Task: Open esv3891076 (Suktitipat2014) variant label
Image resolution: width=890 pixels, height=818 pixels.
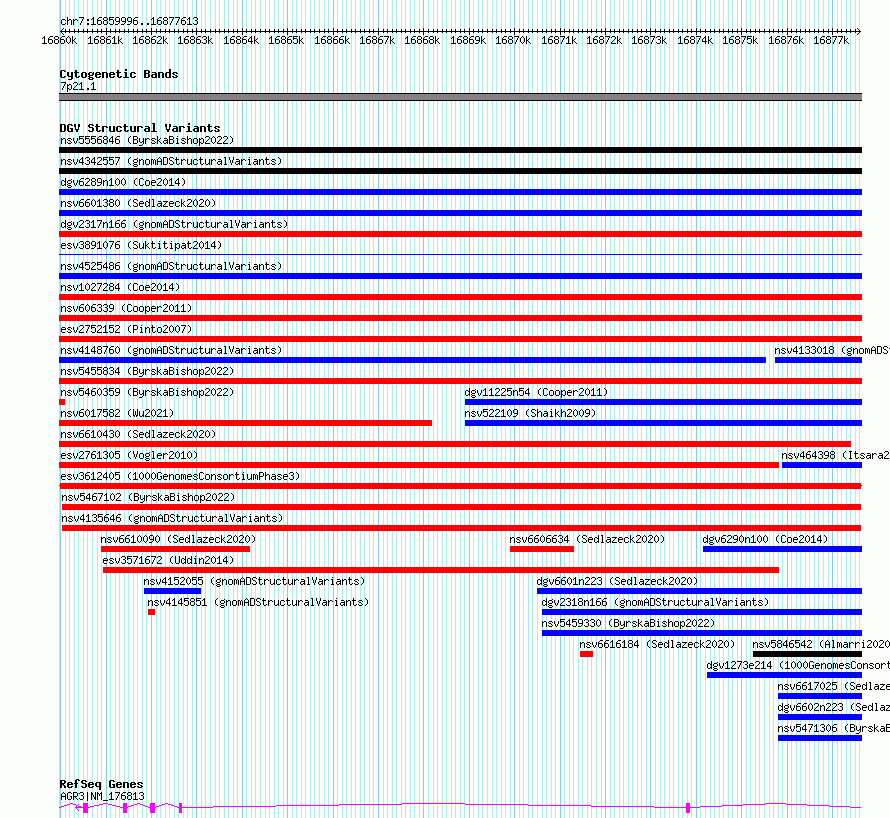Action: [141, 245]
